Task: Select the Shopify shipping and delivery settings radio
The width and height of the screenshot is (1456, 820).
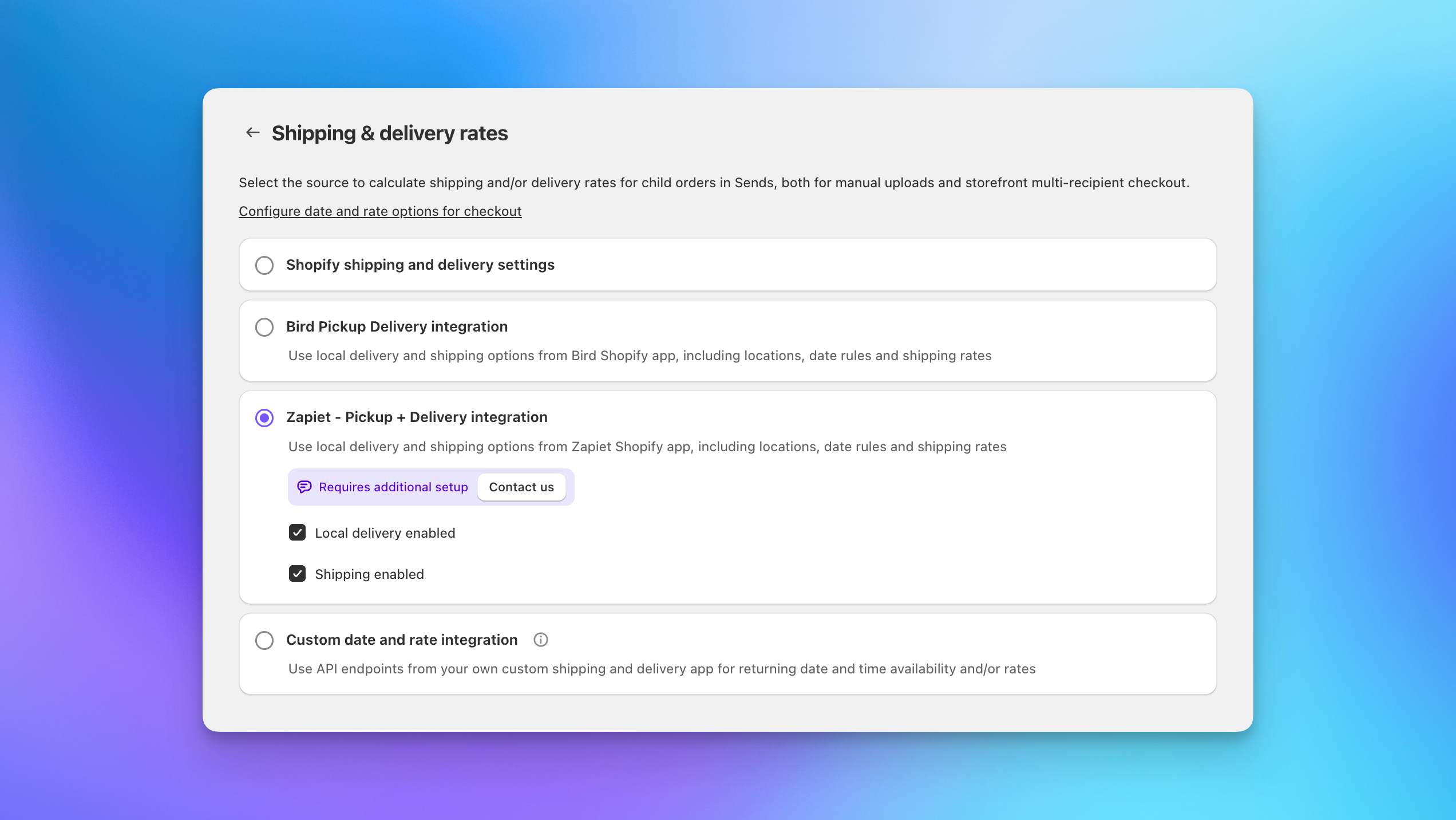Action: 264,265
